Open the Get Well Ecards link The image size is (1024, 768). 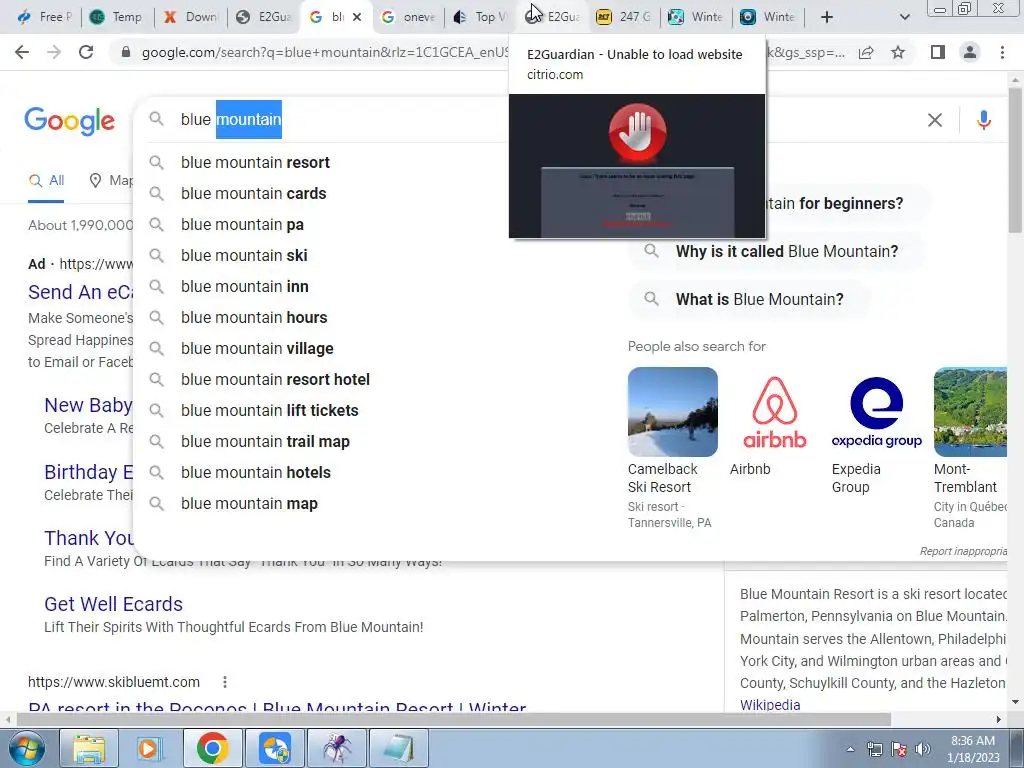point(114,604)
